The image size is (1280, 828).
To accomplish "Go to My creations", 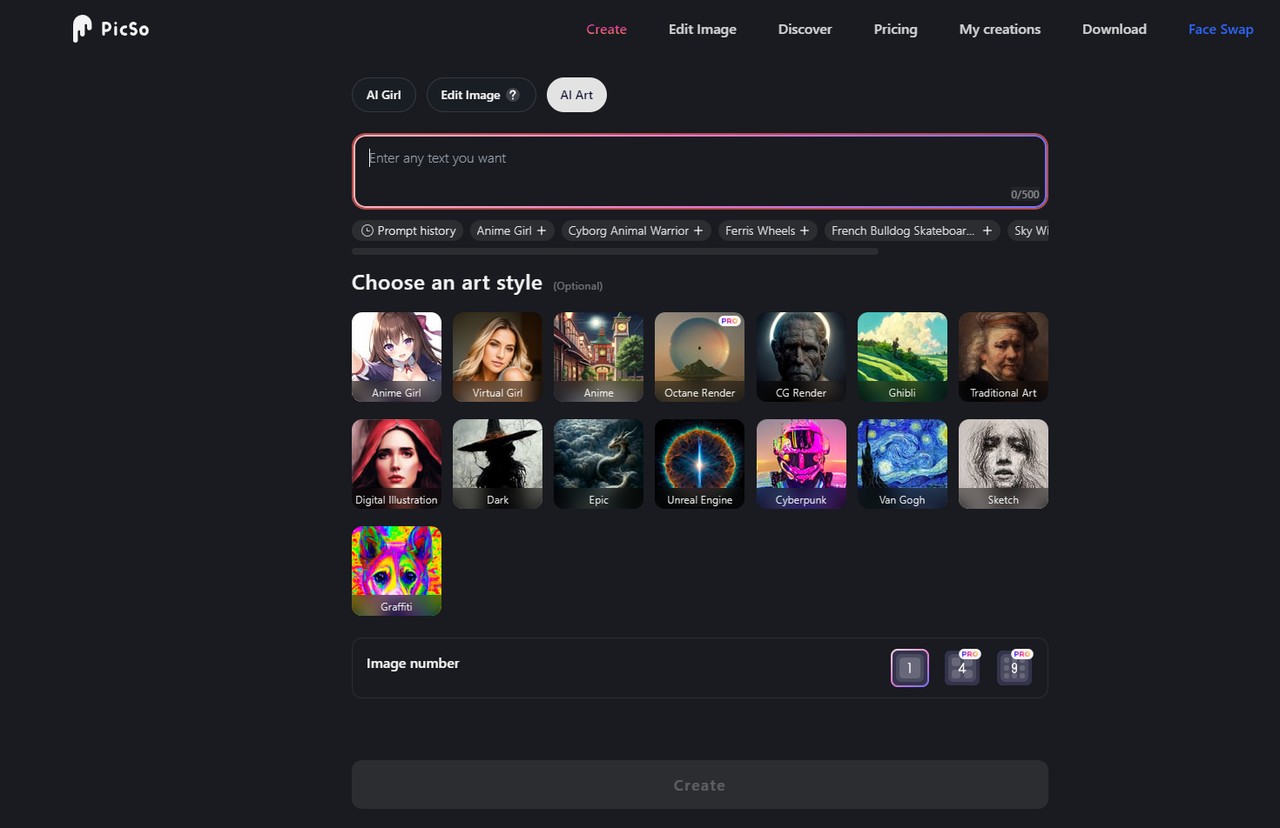I will (999, 29).
